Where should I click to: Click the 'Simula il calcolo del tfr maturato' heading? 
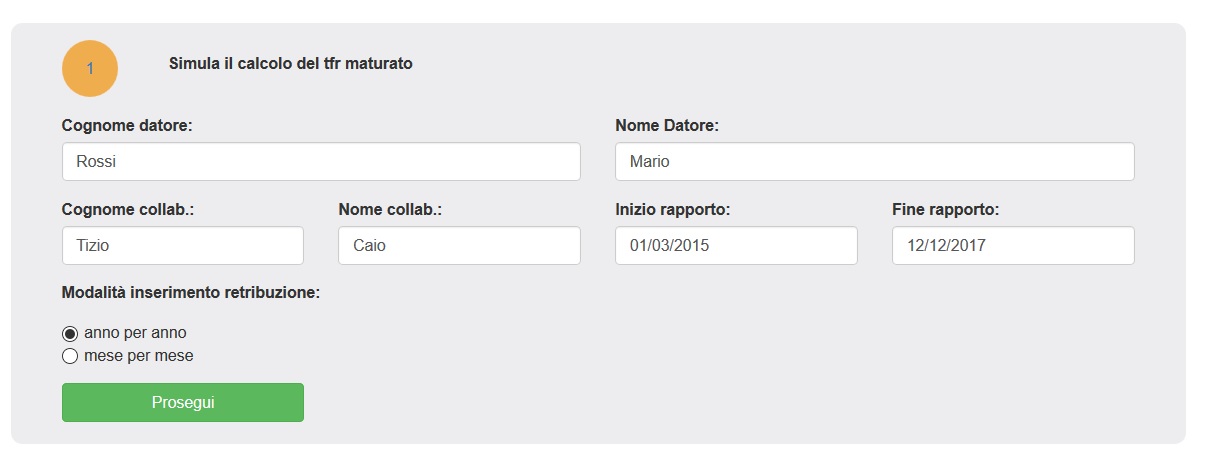tap(291, 64)
